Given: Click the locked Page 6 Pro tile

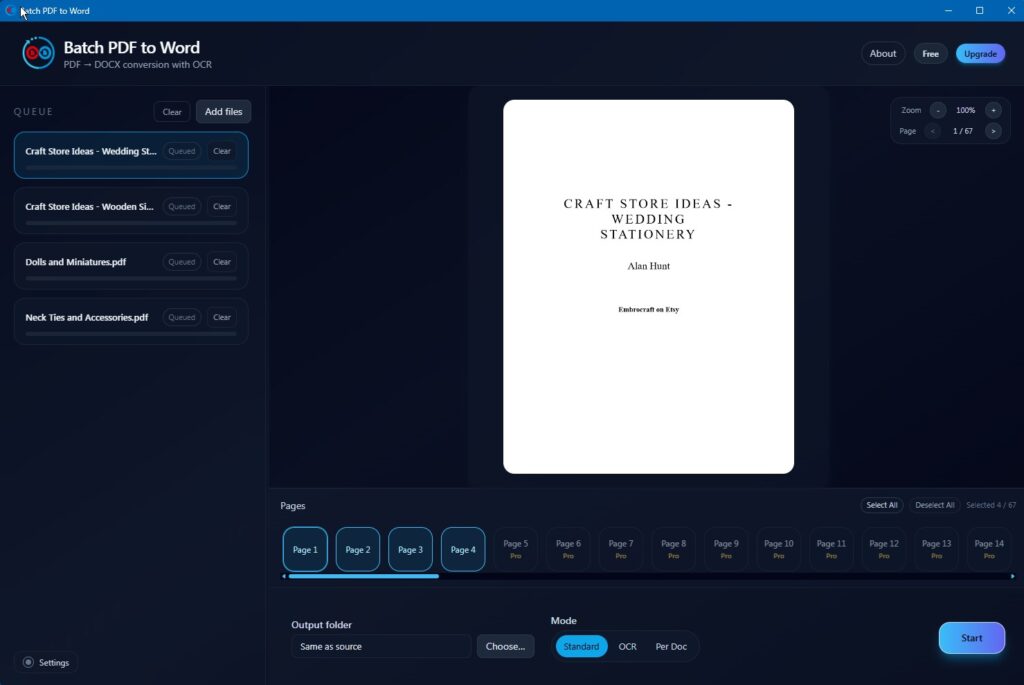Looking at the screenshot, I should click(568, 549).
